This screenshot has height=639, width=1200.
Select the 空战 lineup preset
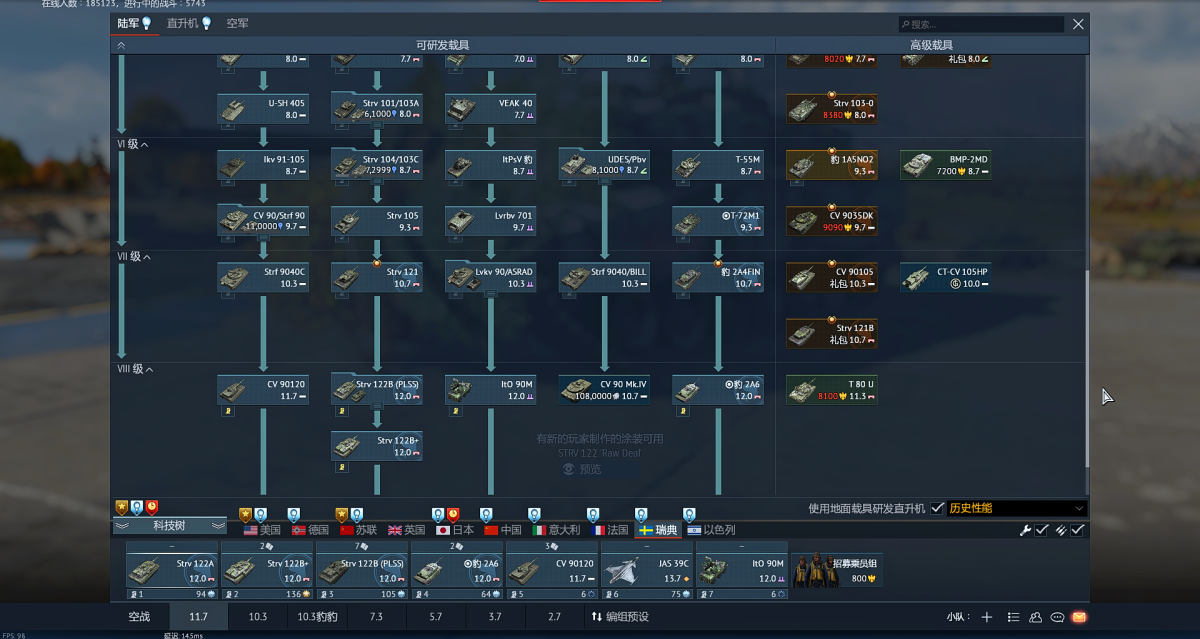click(139, 617)
